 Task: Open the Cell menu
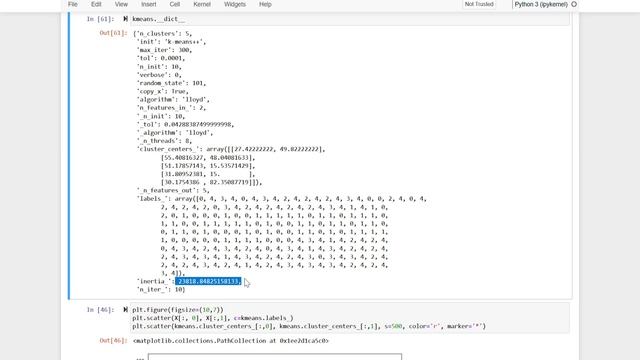[x=175, y=4]
